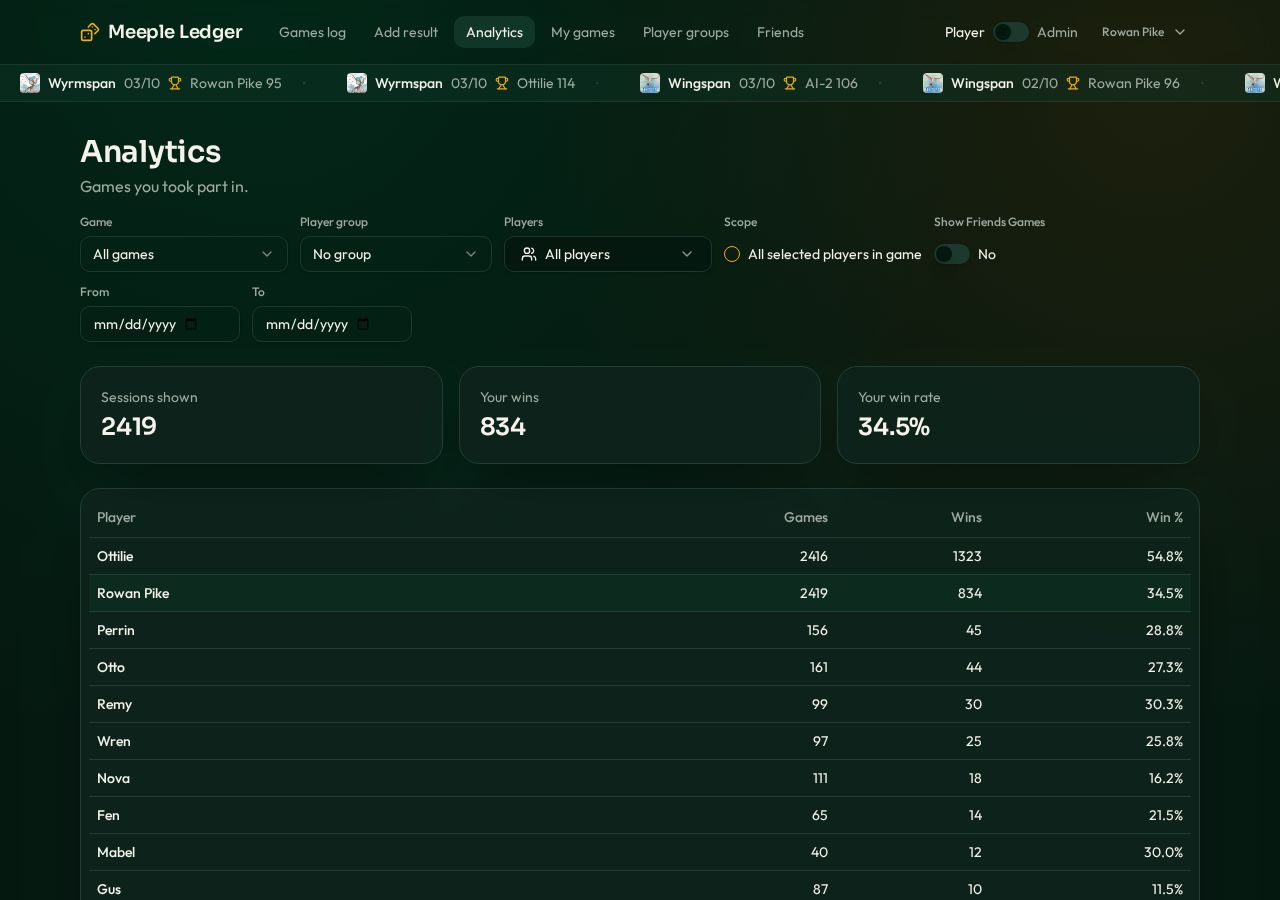Click the Wren player name
This screenshot has height=900, width=1280.
(x=114, y=741)
